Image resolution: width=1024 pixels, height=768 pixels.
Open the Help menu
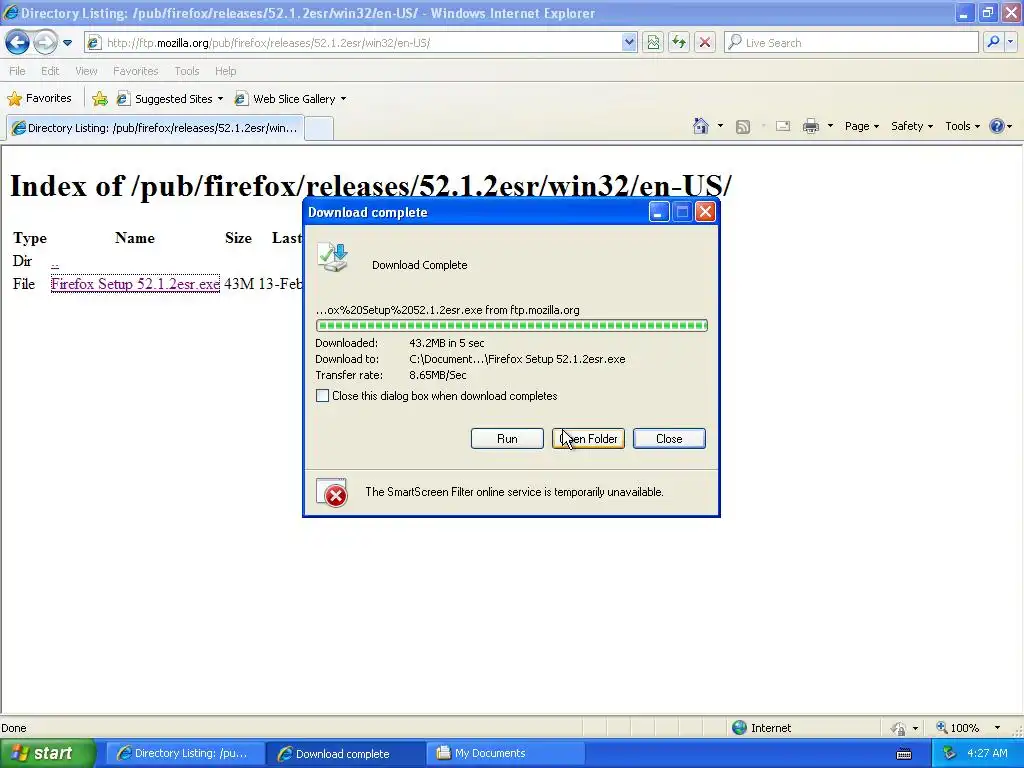coord(225,71)
